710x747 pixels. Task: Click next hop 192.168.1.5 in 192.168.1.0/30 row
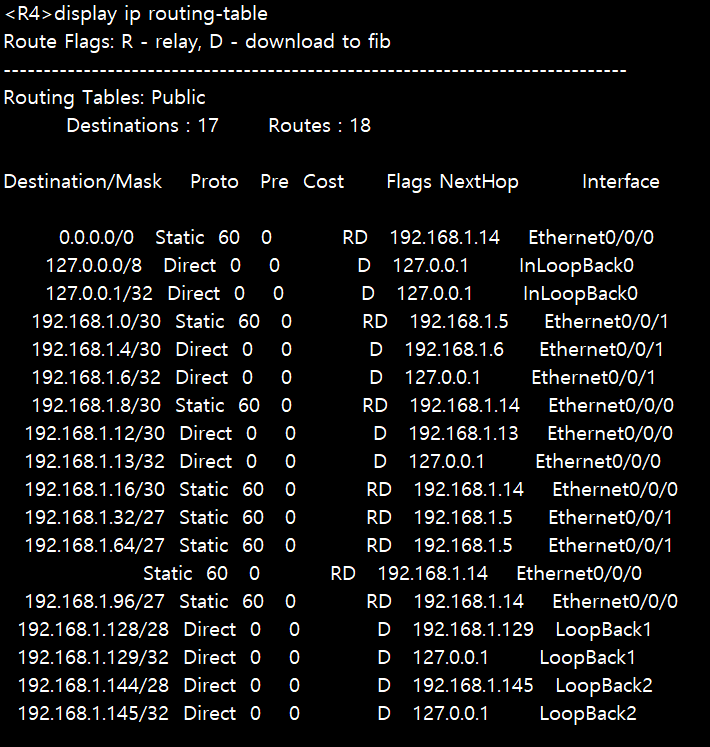point(459,322)
